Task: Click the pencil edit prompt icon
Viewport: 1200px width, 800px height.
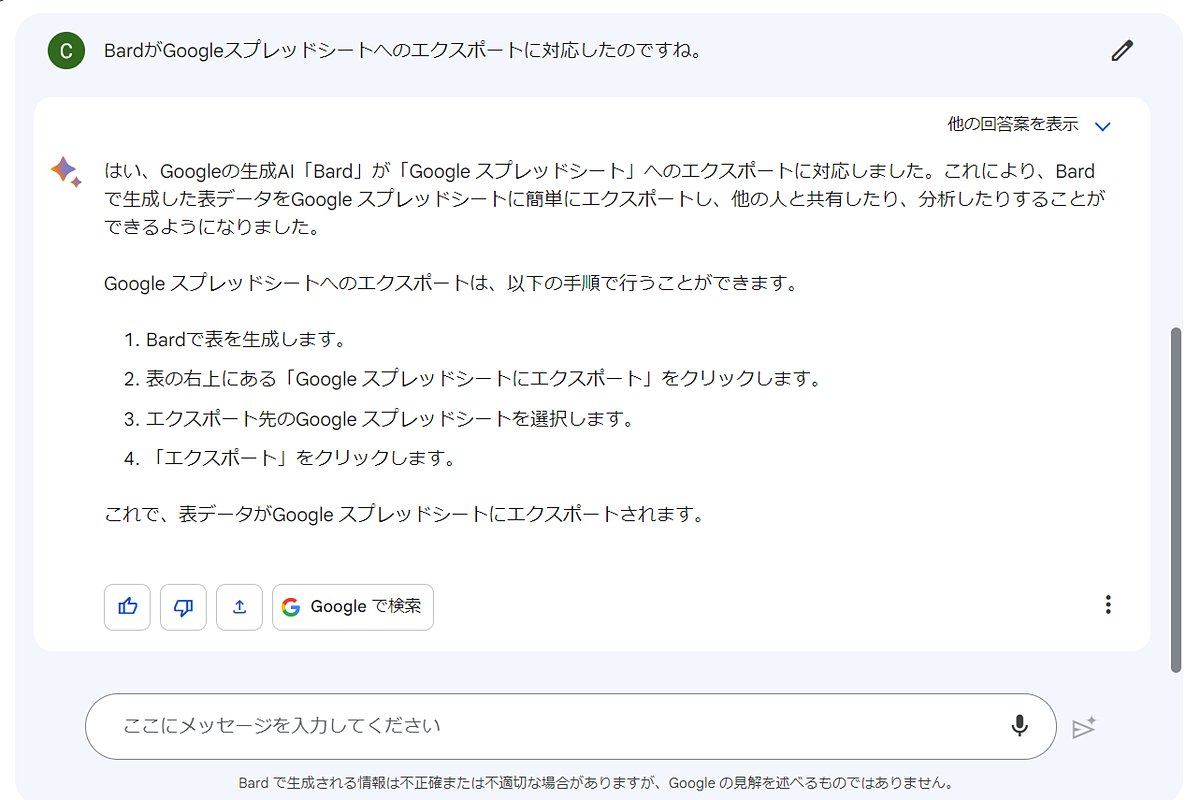Action: [x=1122, y=51]
